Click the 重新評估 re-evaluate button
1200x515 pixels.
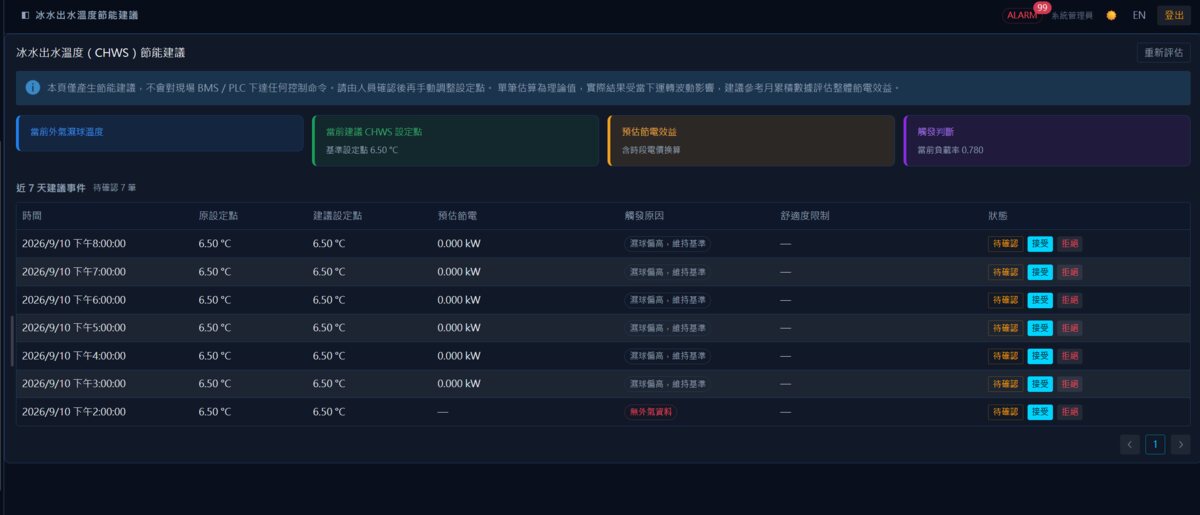[1163, 53]
